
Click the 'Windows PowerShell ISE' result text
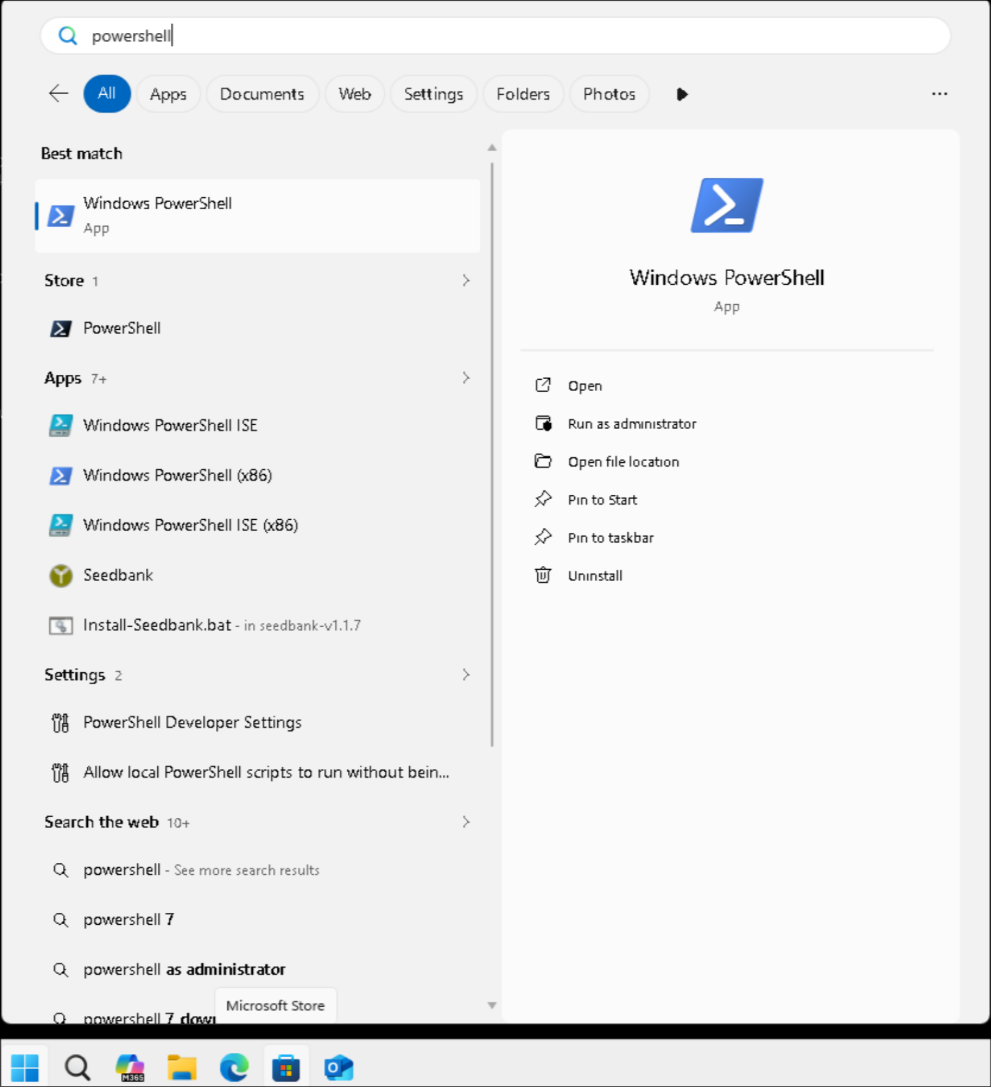coord(170,425)
